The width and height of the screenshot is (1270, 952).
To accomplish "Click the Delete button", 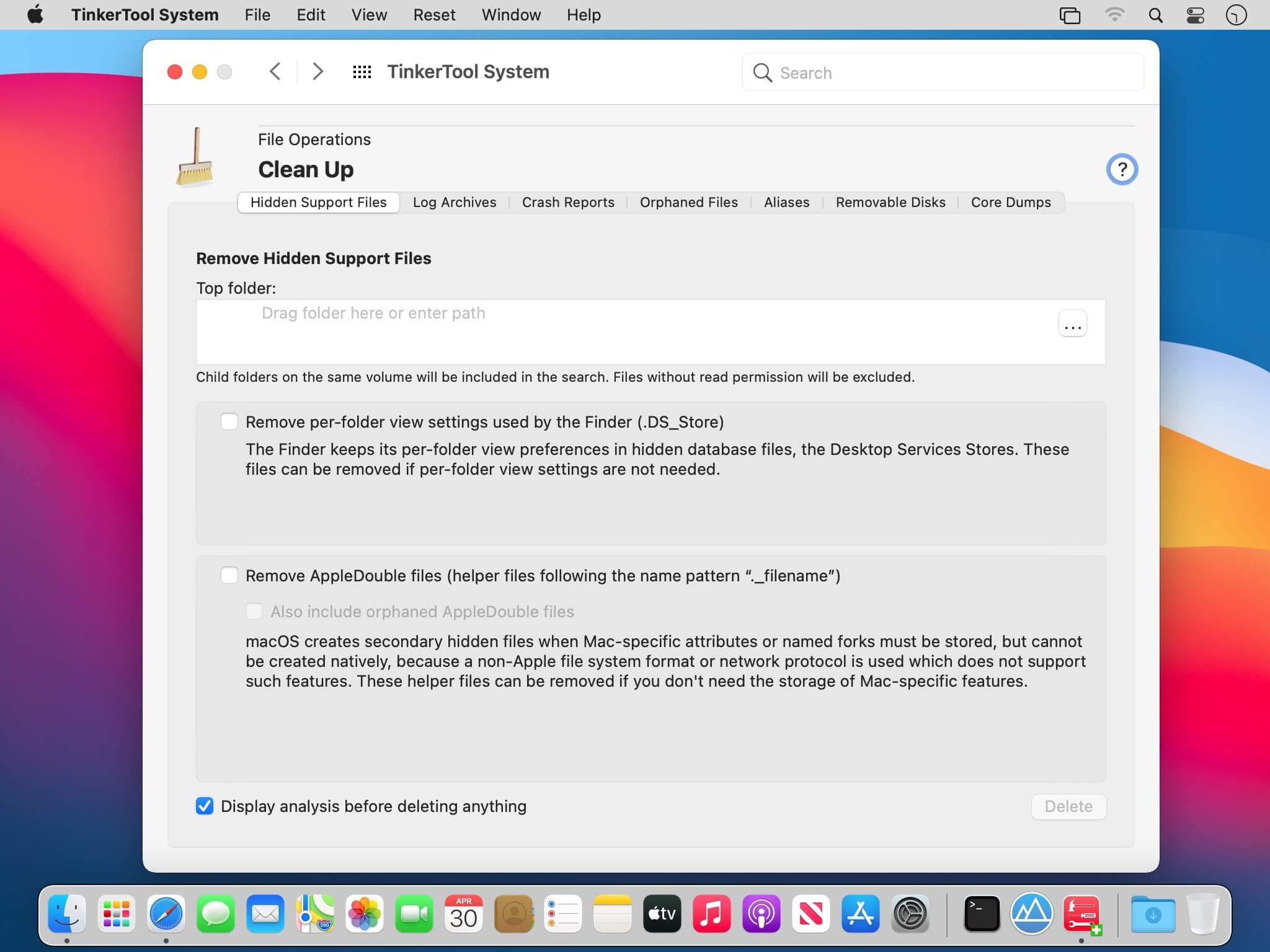I will [x=1068, y=806].
